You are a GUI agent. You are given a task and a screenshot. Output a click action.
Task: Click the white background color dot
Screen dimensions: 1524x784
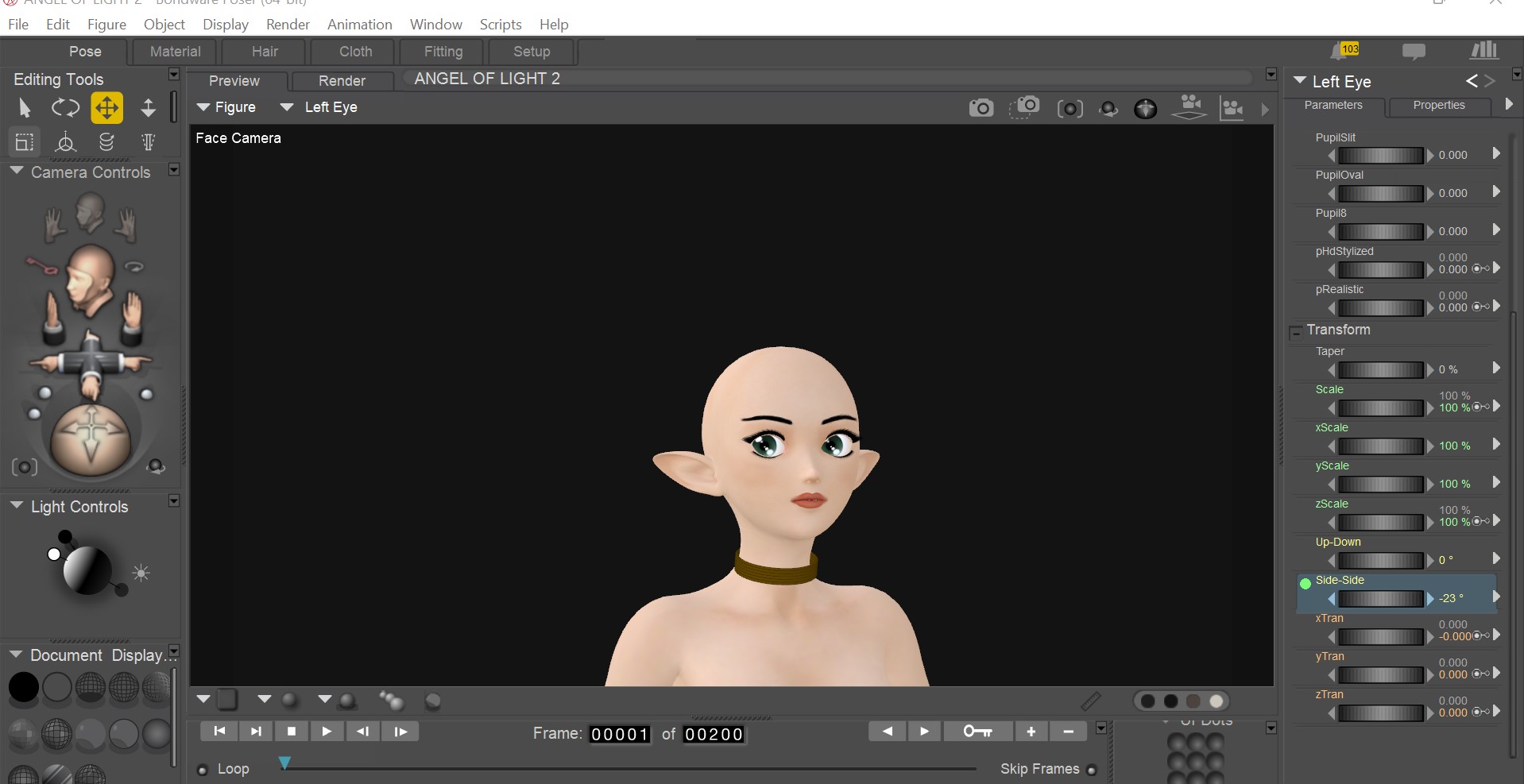[1216, 701]
